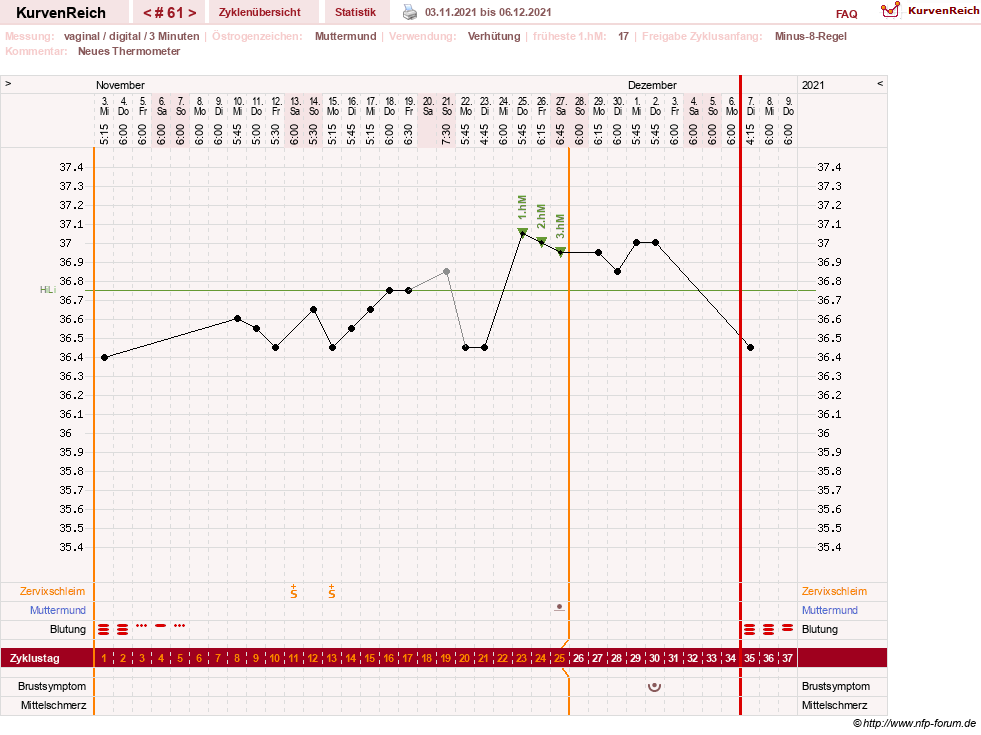Click the S+ cervical mucus symbol on day 13
The image size is (981, 735).
coord(332,591)
